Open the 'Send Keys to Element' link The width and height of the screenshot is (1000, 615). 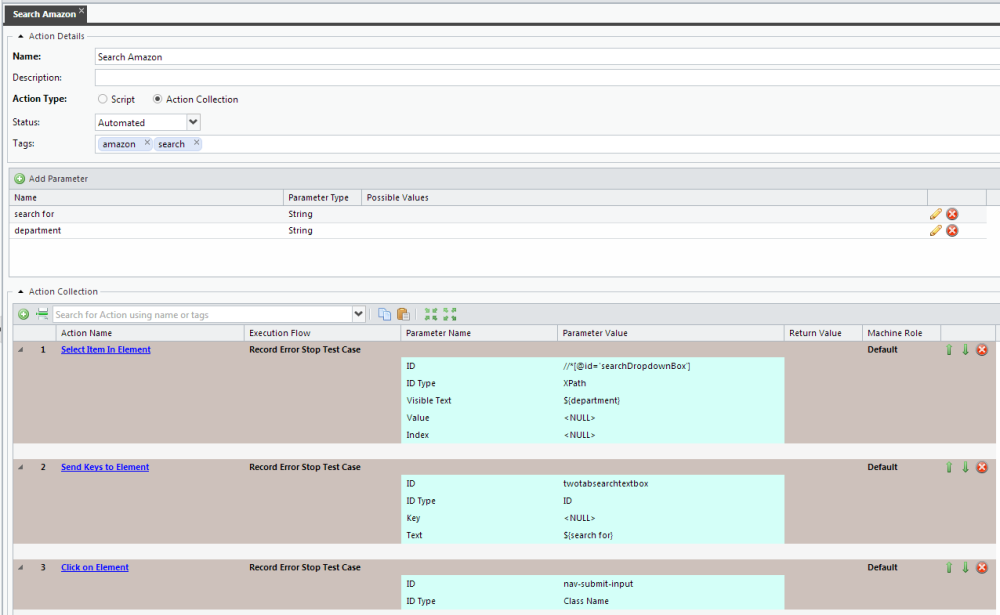105,467
